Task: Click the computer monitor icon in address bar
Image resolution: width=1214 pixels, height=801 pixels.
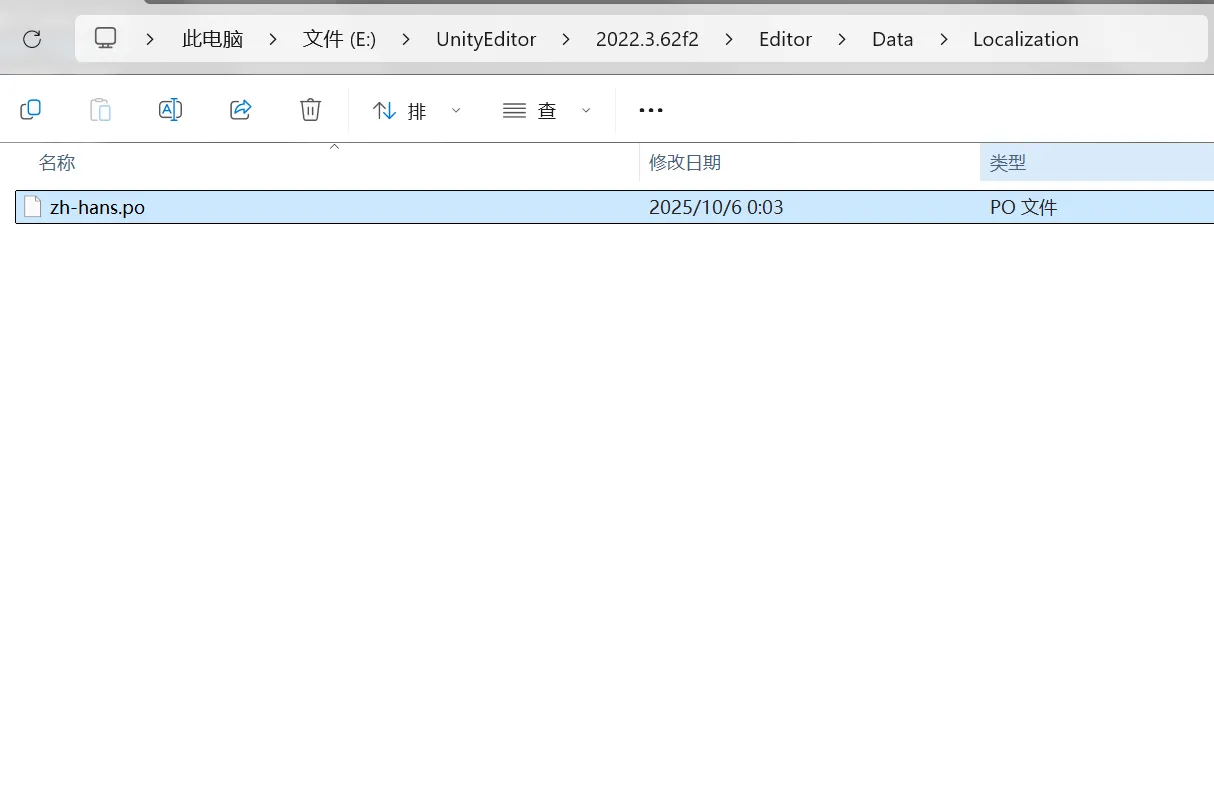Action: click(x=106, y=39)
